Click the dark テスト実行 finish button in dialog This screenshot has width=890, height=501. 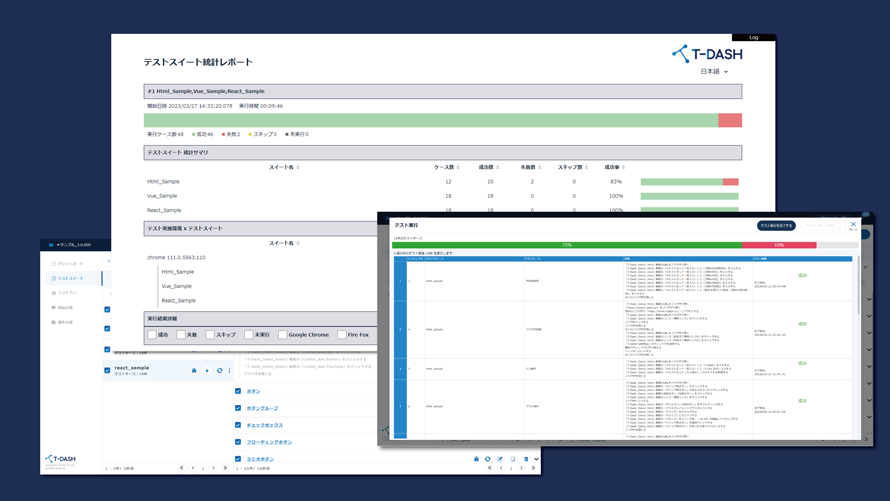[776, 226]
